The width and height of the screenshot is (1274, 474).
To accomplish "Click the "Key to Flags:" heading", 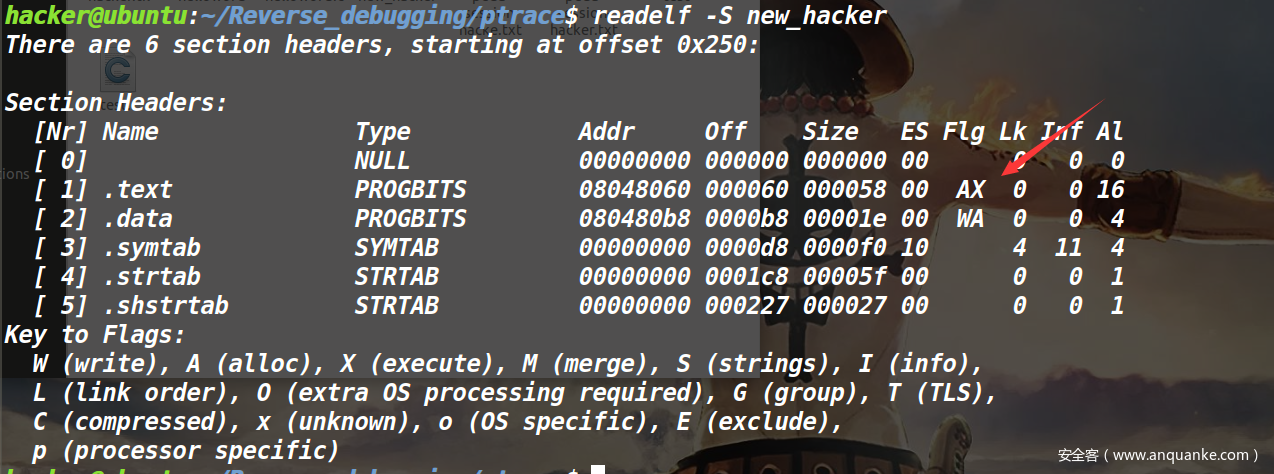I will [95, 335].
